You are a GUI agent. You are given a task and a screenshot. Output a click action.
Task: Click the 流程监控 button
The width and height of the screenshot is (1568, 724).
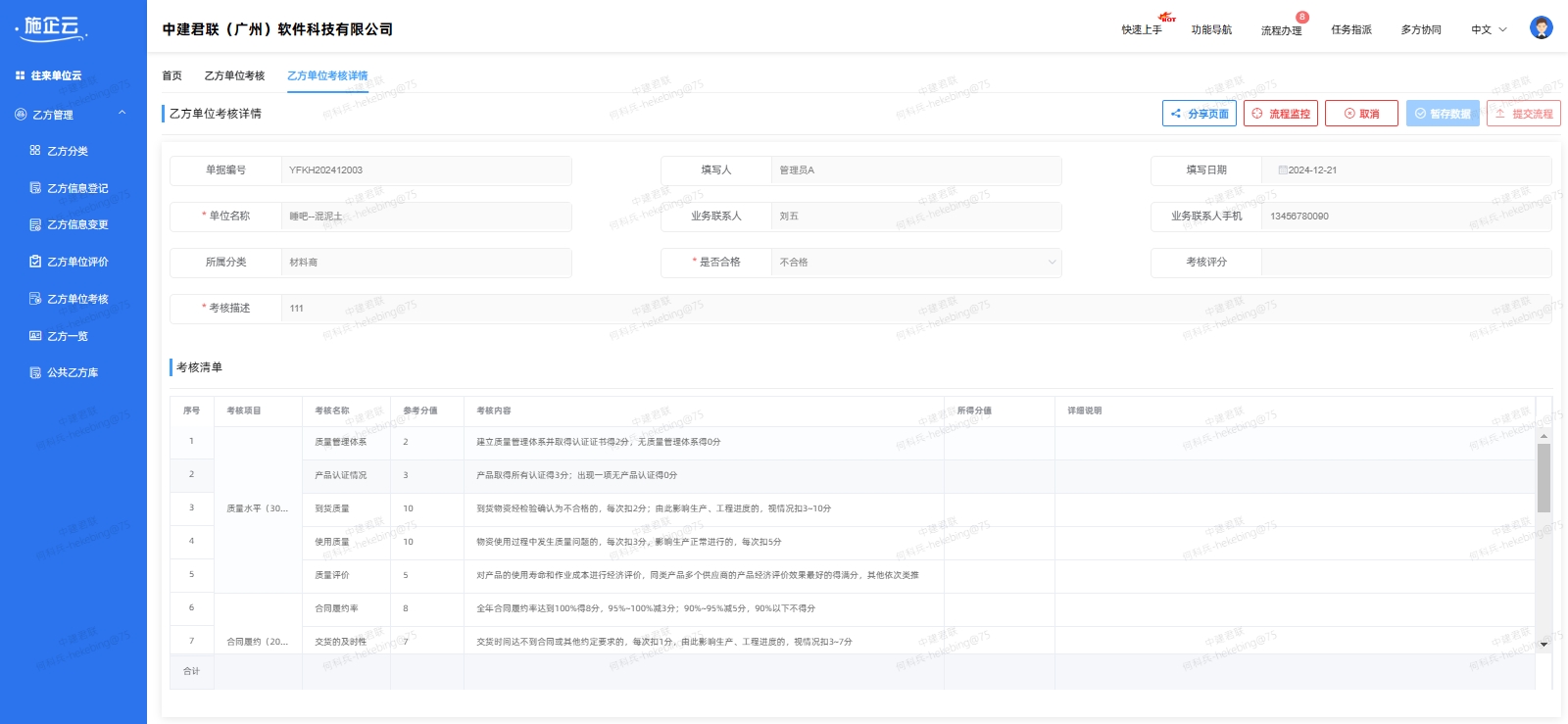coord(1280,114)
